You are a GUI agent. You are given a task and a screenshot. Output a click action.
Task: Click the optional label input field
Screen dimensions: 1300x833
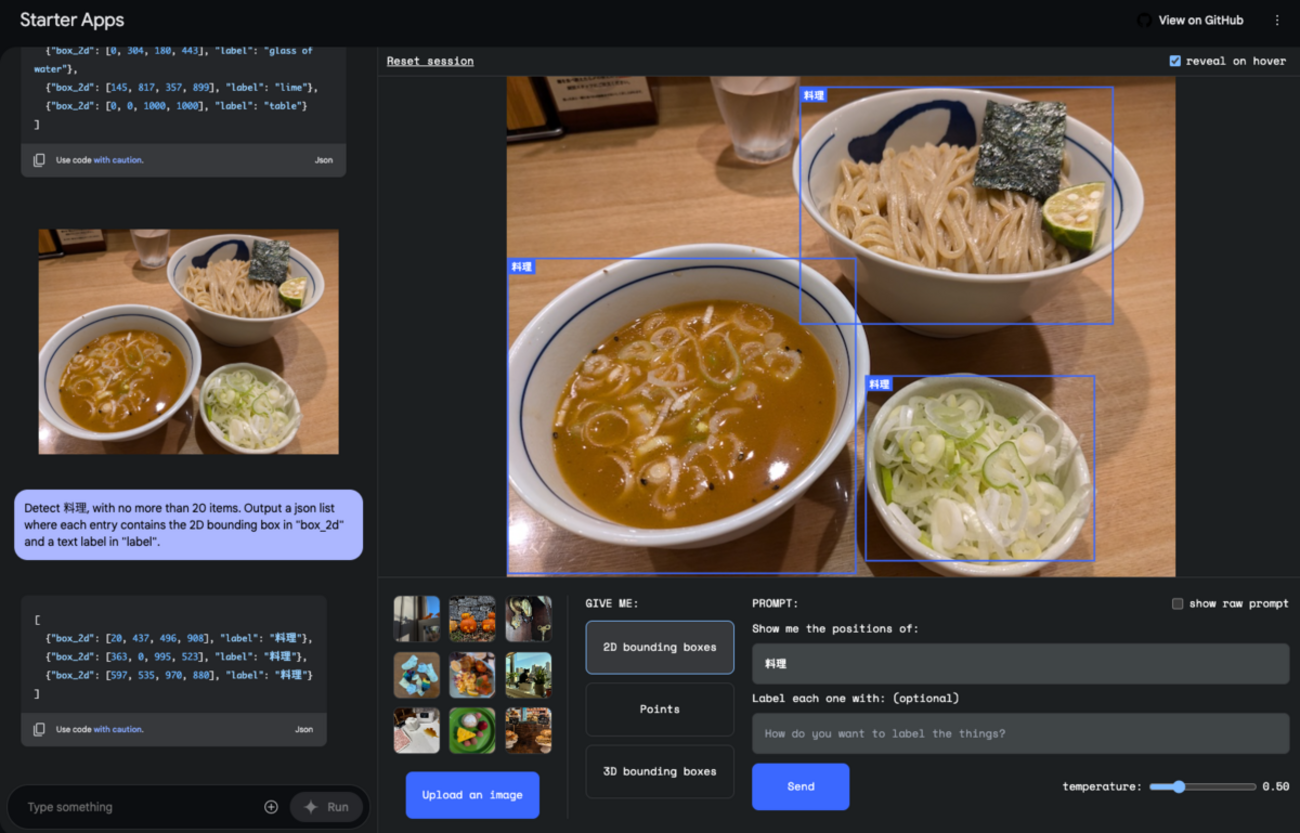tap(1020, 733)
